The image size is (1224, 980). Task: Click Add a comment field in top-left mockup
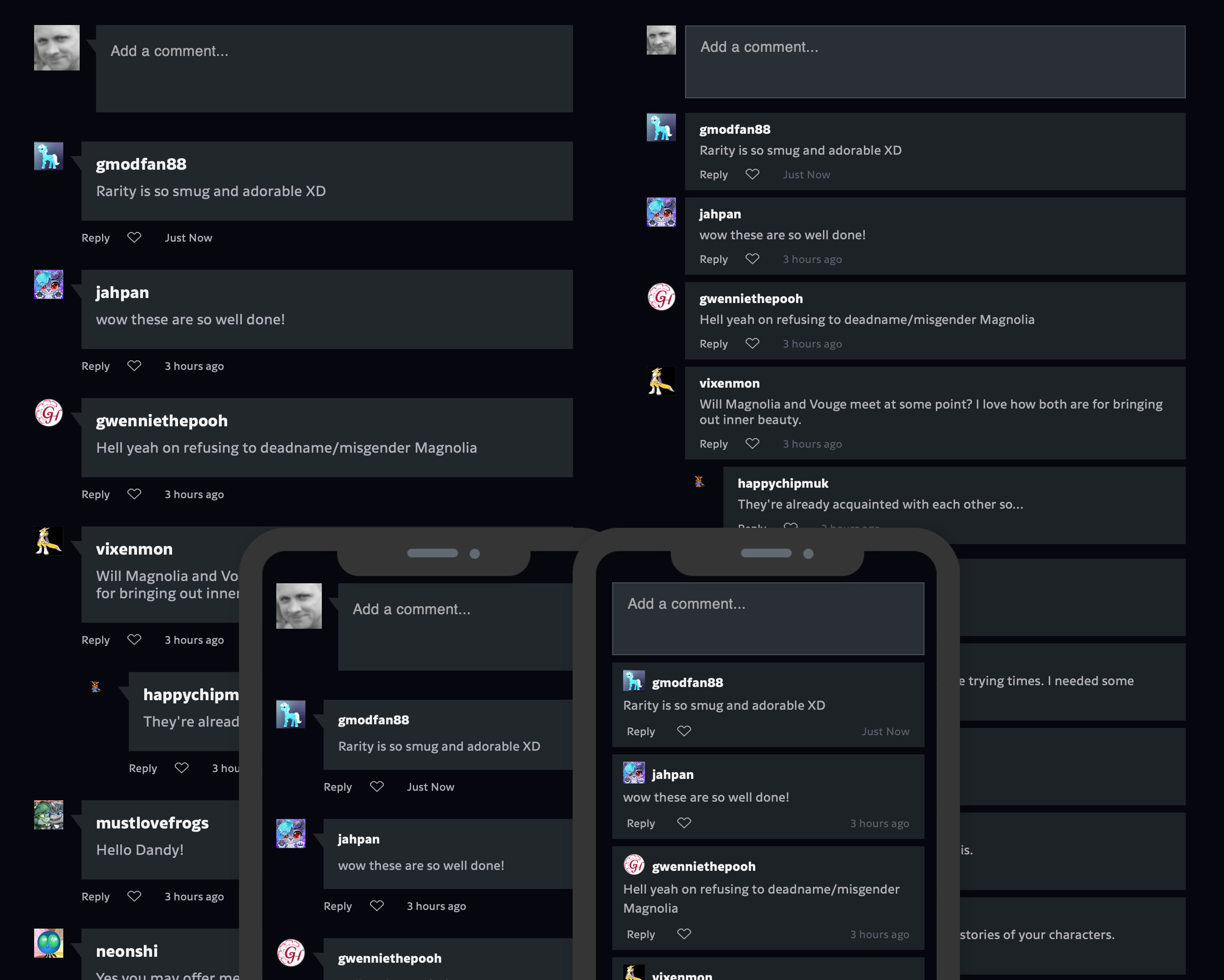(x=334, y=68)
